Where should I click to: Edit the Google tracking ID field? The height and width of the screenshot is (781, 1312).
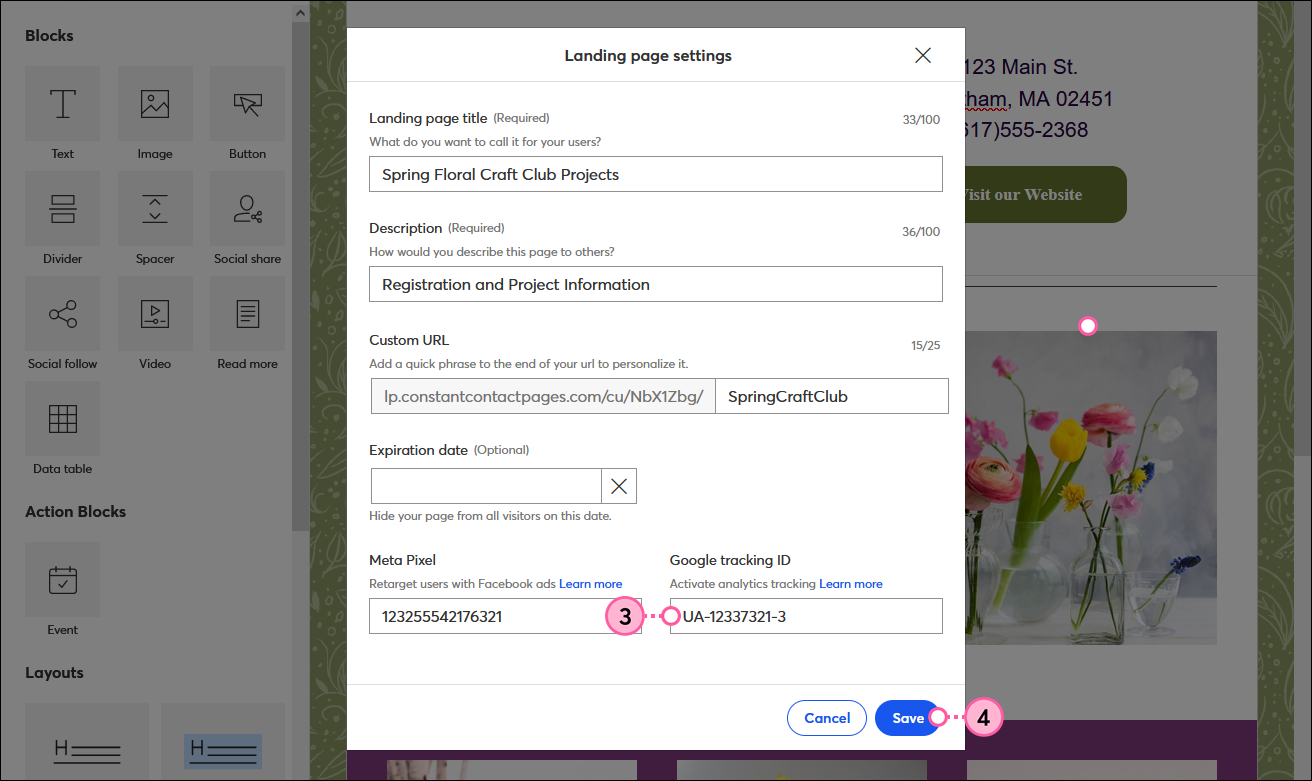806,616
